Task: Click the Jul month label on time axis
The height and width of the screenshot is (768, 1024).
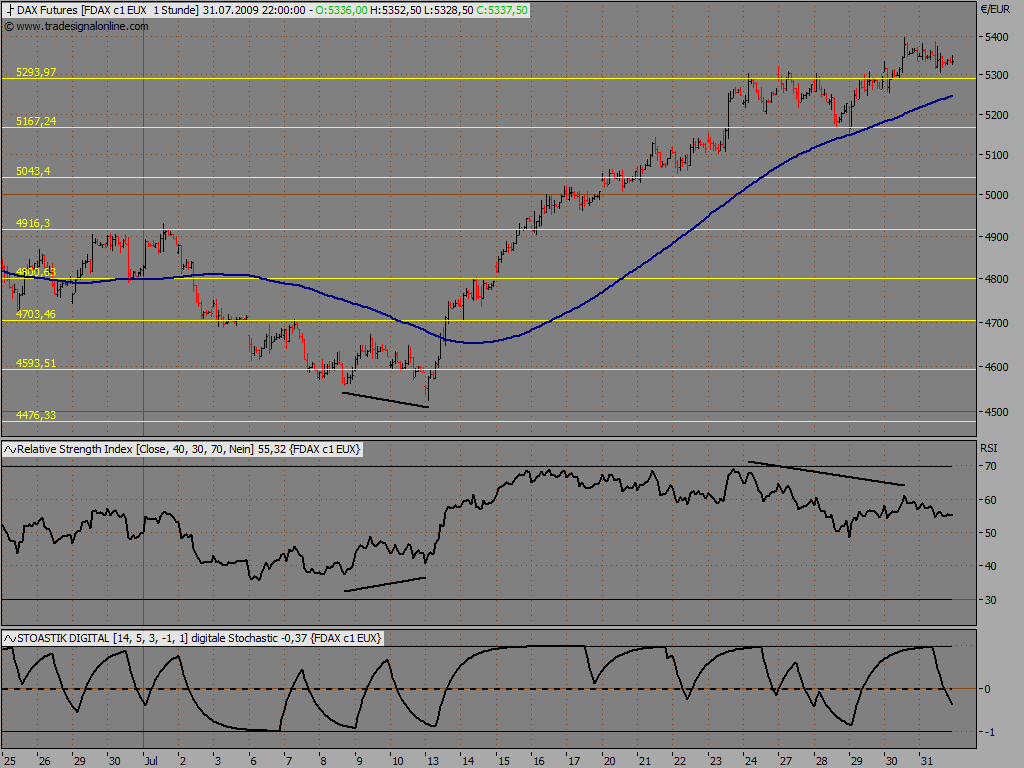Action: [x=151, y=761]
